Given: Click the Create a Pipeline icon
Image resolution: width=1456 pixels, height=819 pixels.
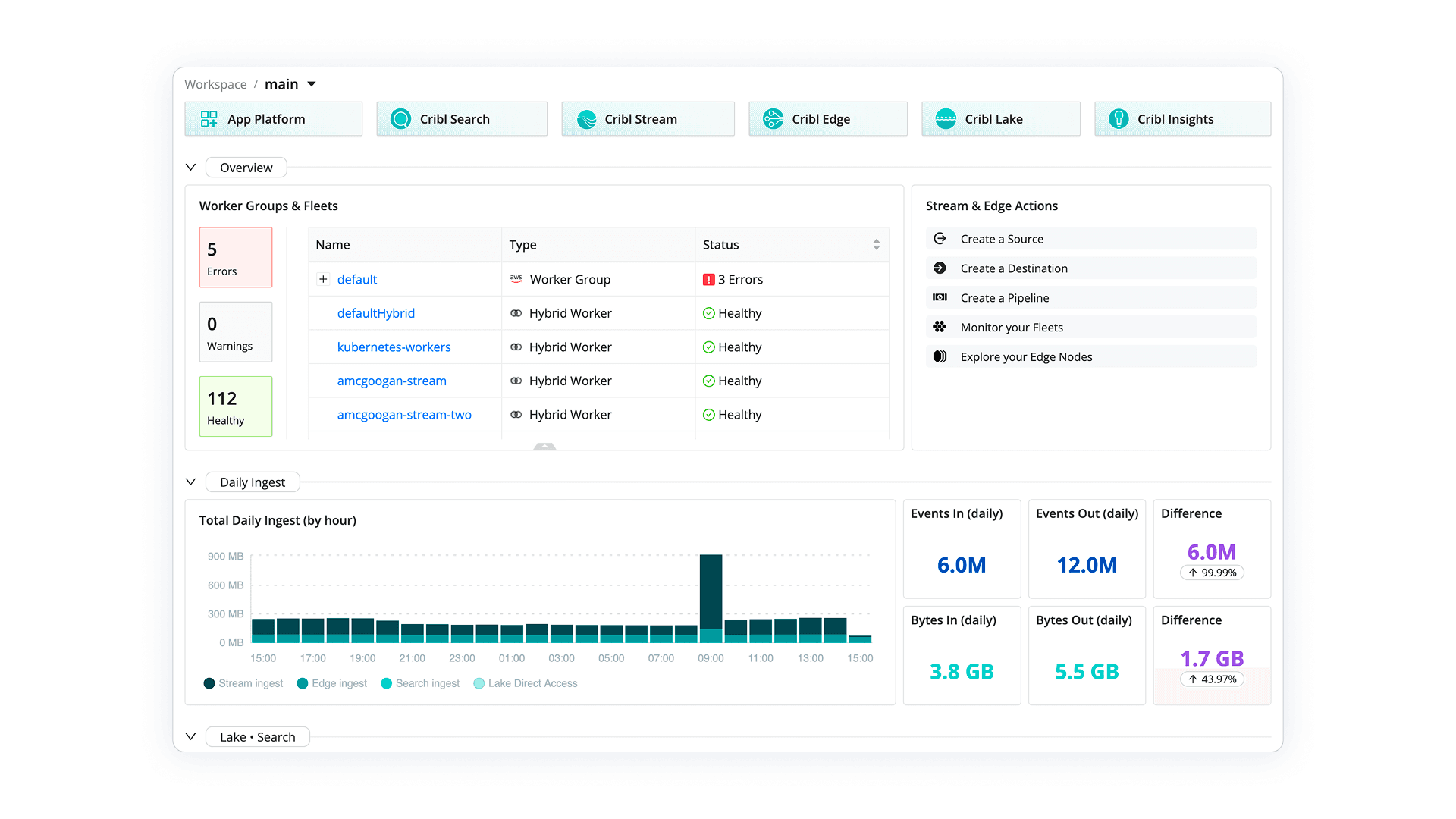Looking at the screenshot, I should (940, 297).
